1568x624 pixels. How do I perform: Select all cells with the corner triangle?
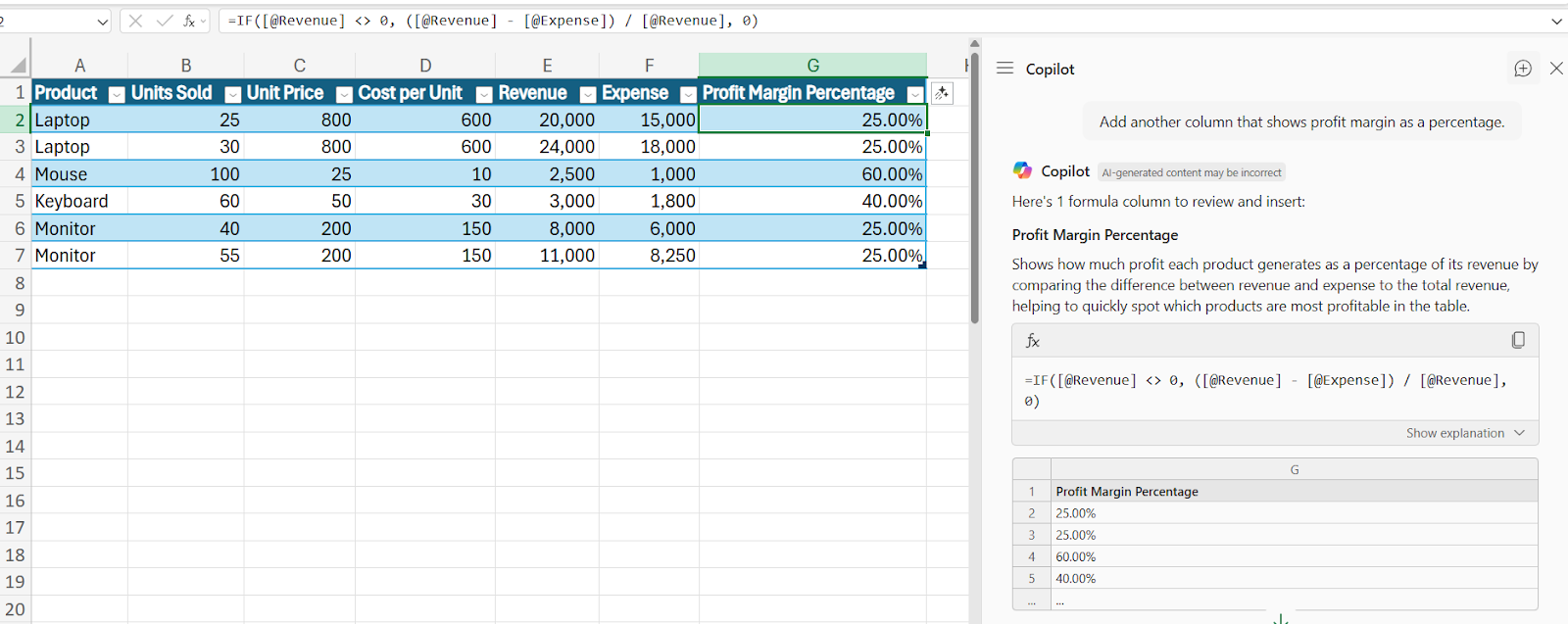[18, 66]
